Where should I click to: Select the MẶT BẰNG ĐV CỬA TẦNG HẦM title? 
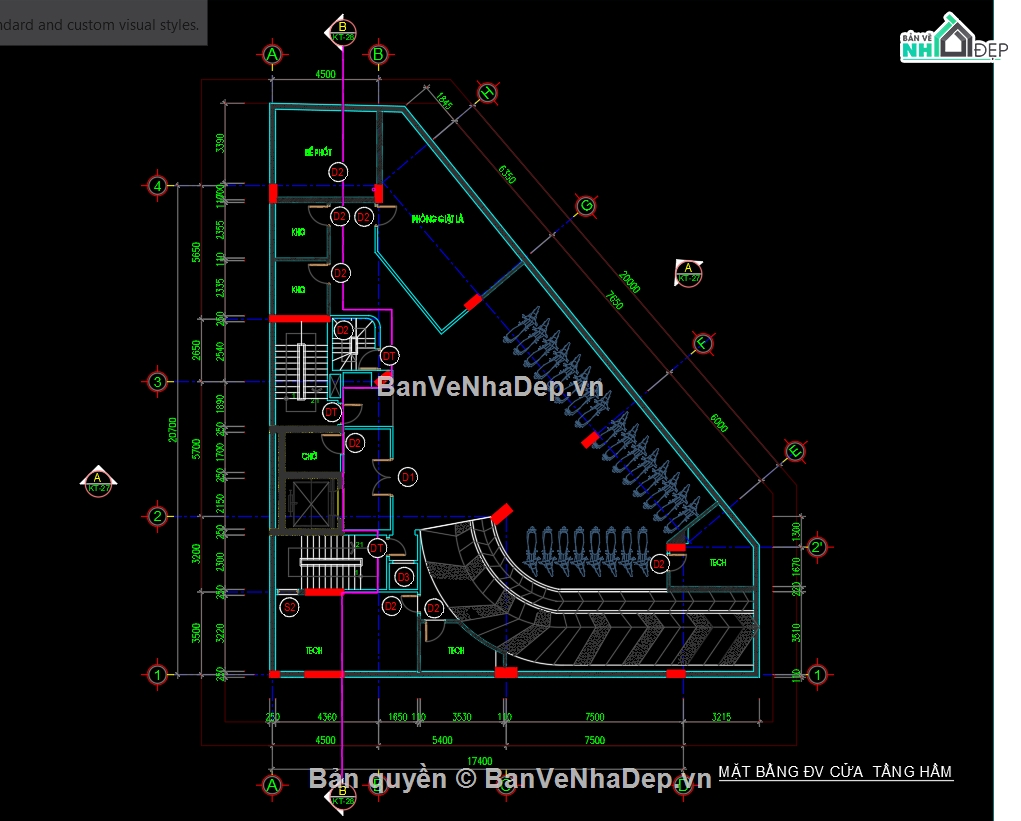(835, 772)
